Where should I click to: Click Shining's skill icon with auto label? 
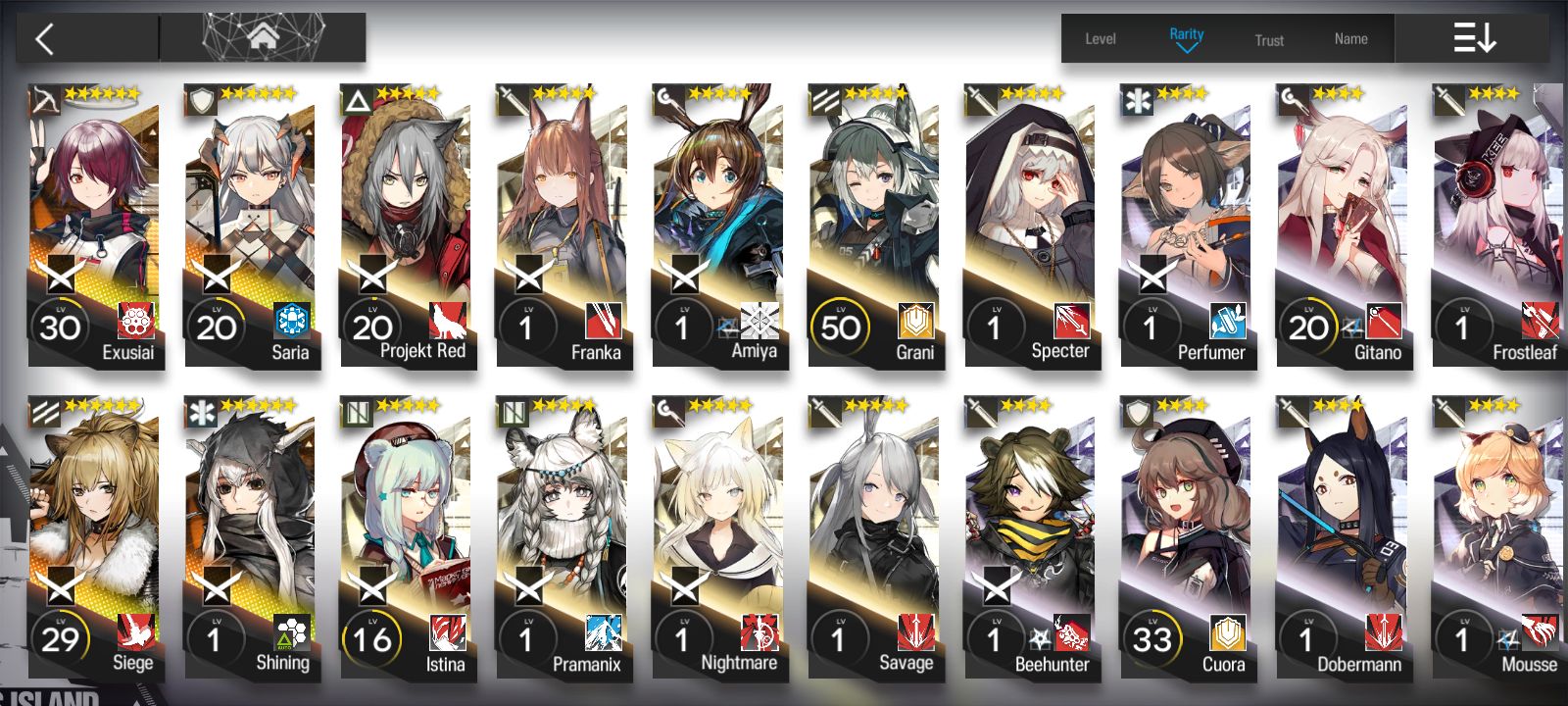[292, 632]
